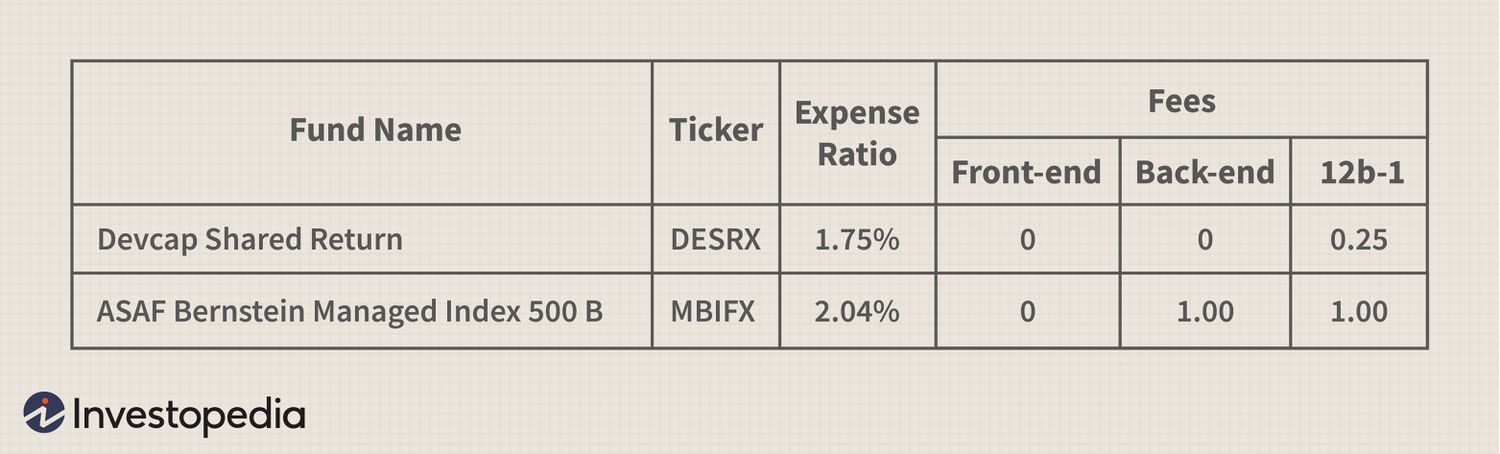Click the DESRX ticker cell
1500x454 pixels.
point(716,240)
